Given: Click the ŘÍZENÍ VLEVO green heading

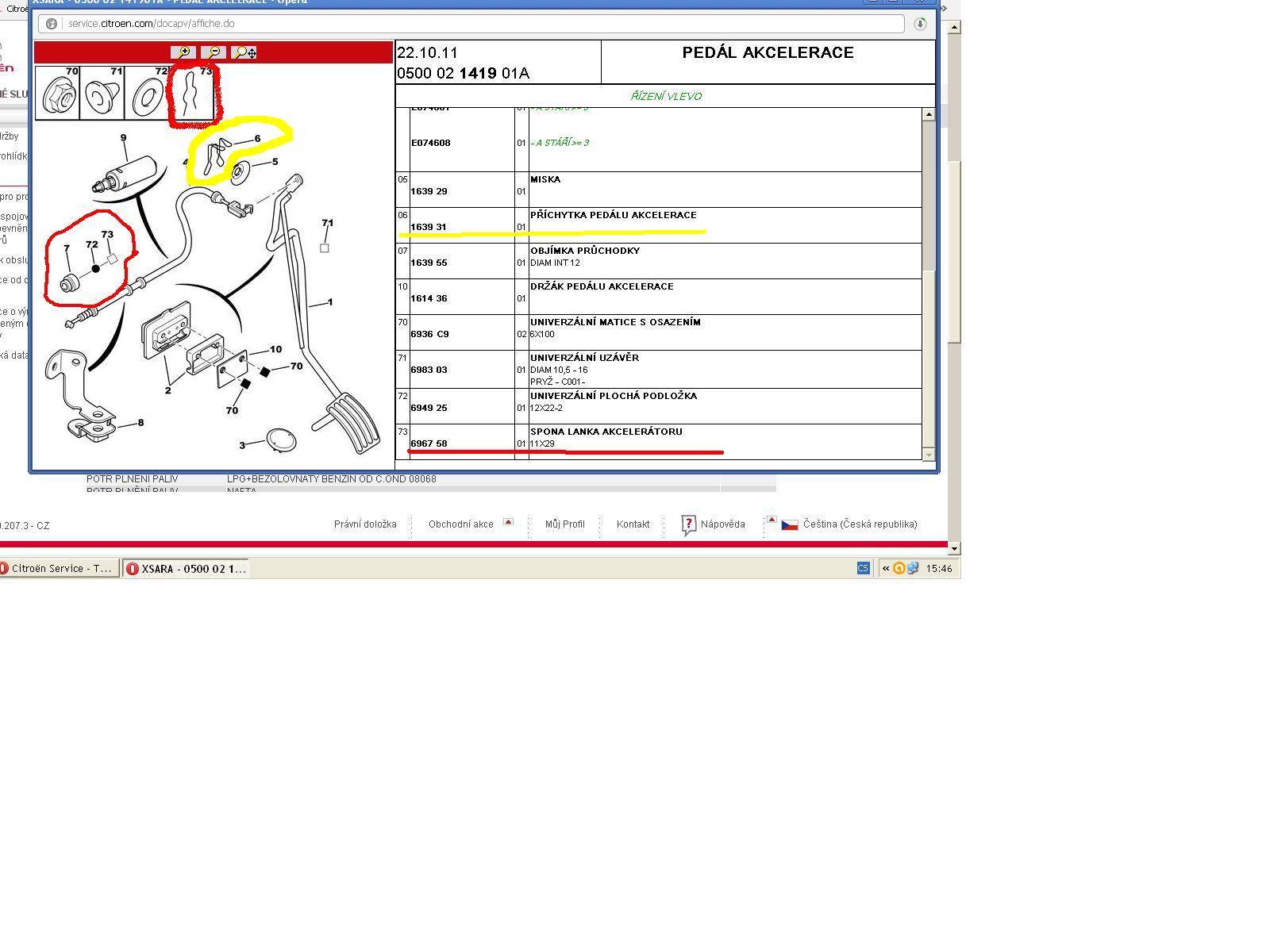Looking at the screenshot, I should point(666,96).
